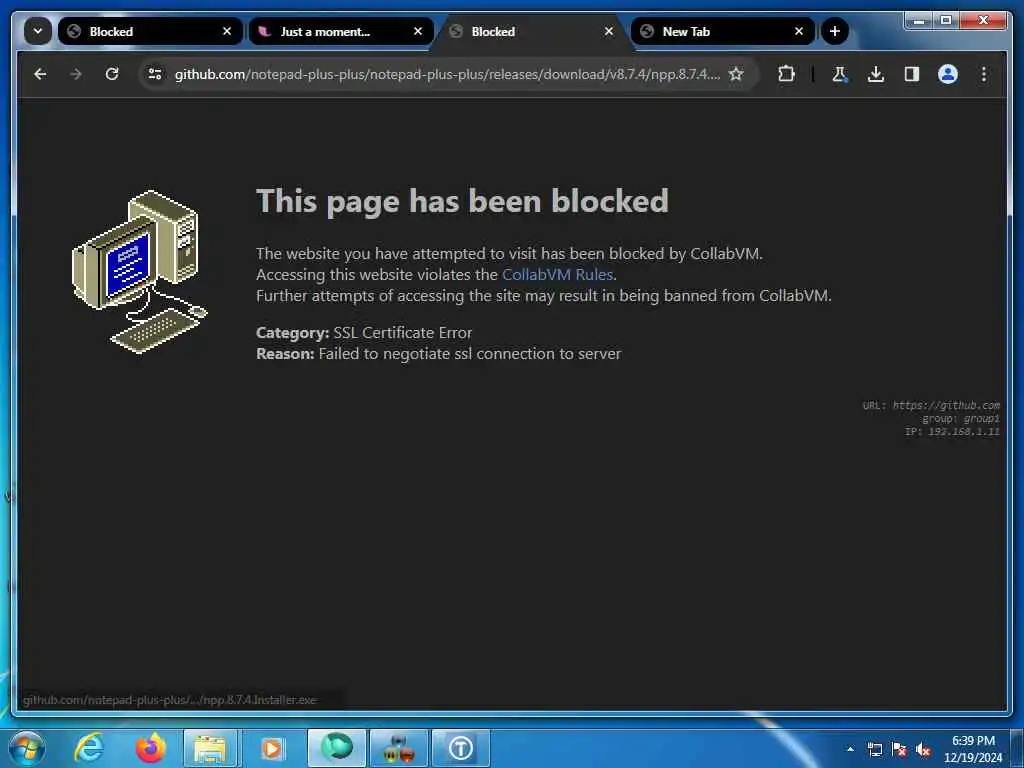Open the circled T taskbar app
This screenshot has width=1024, height=768.
tap(460, 748)
